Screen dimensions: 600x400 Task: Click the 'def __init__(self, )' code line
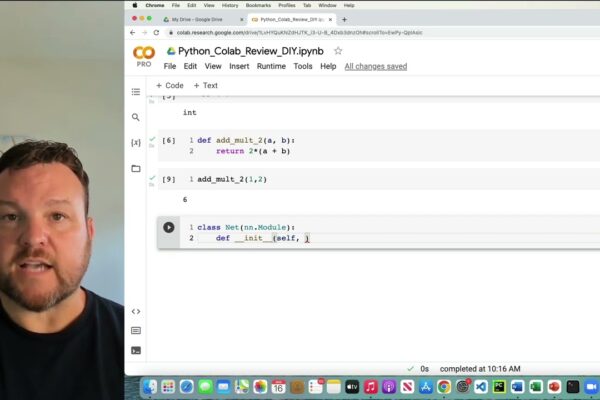click(262, 238)
